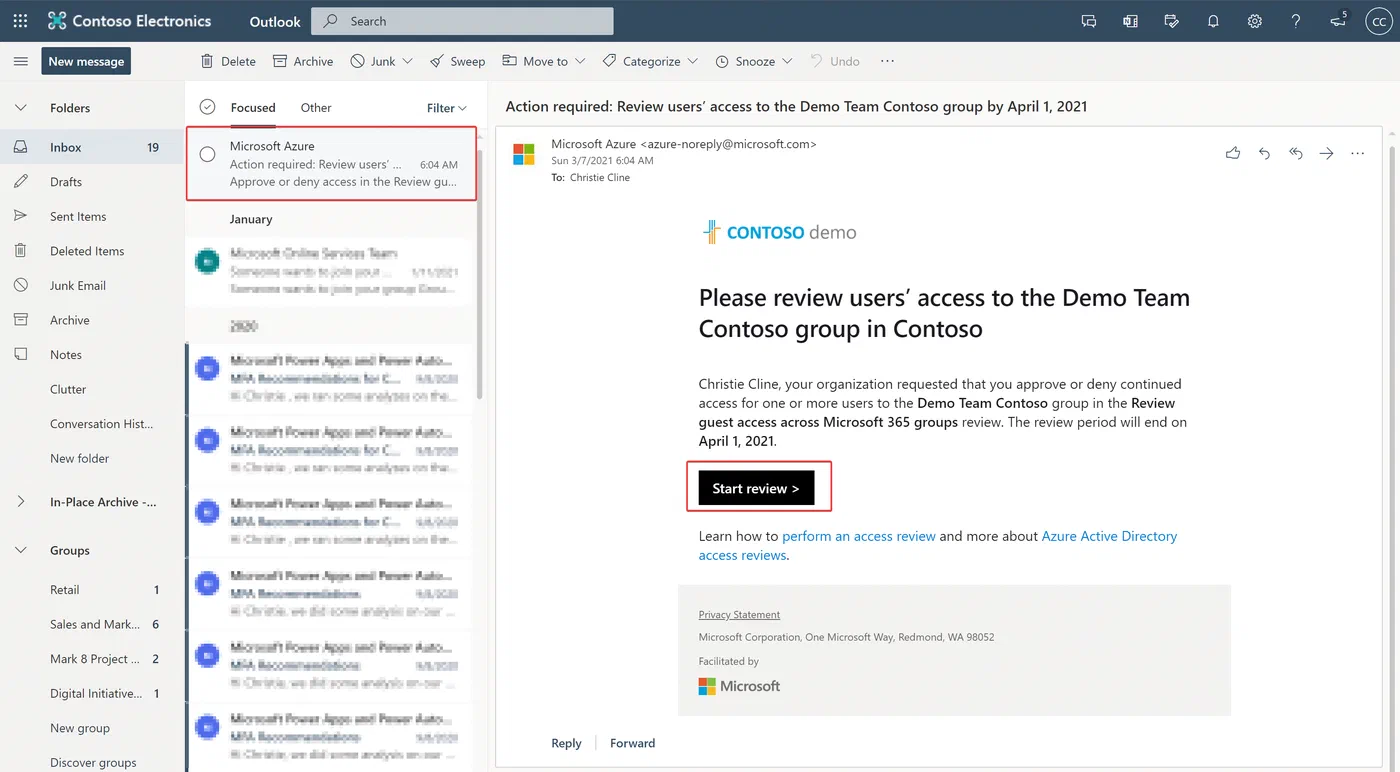Compose with the New message button

(x=86, y=61)
